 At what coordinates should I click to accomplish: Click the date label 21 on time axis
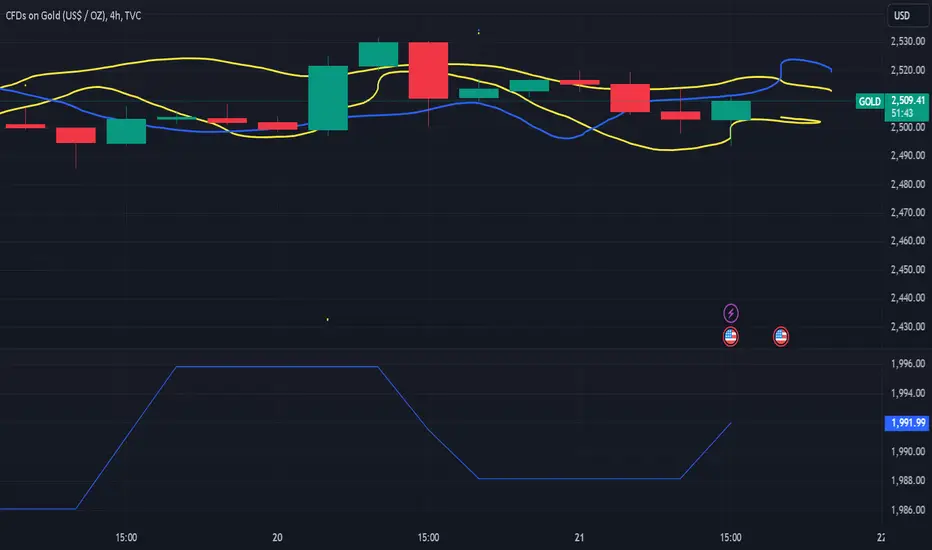click(579, 538)
